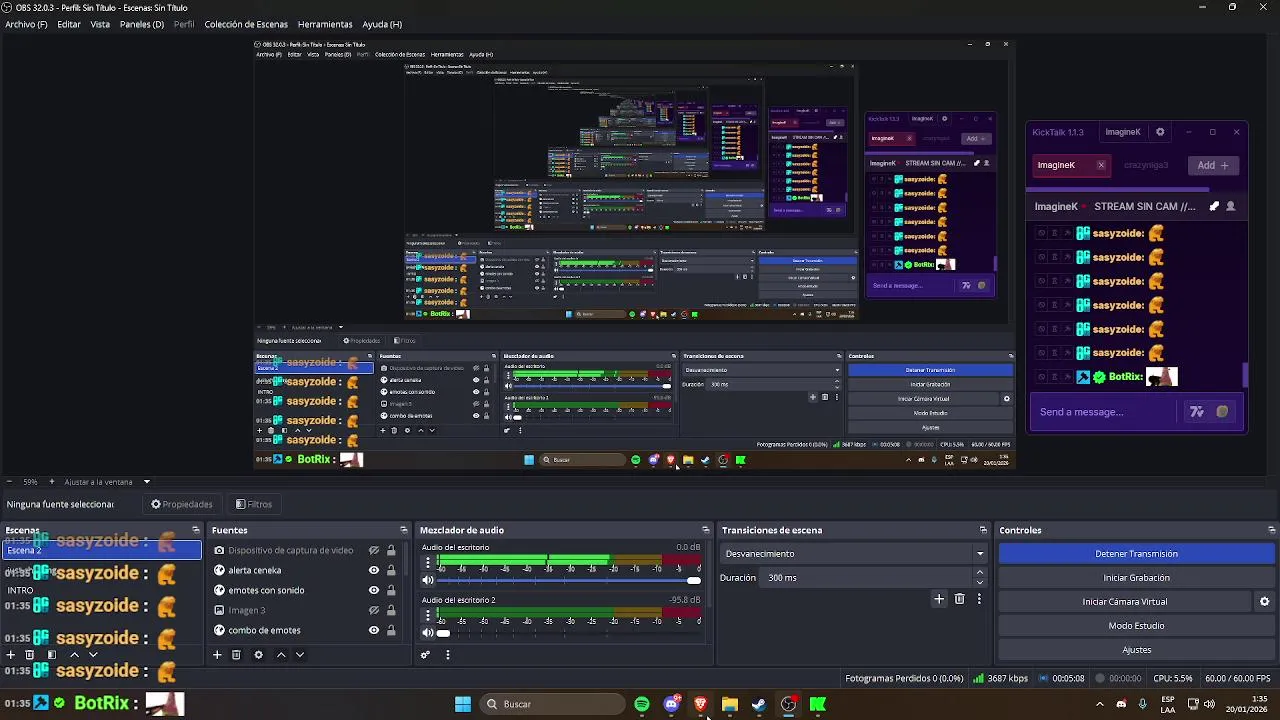
Task: Add a new source with plus
Action: (x=217, y=655)
